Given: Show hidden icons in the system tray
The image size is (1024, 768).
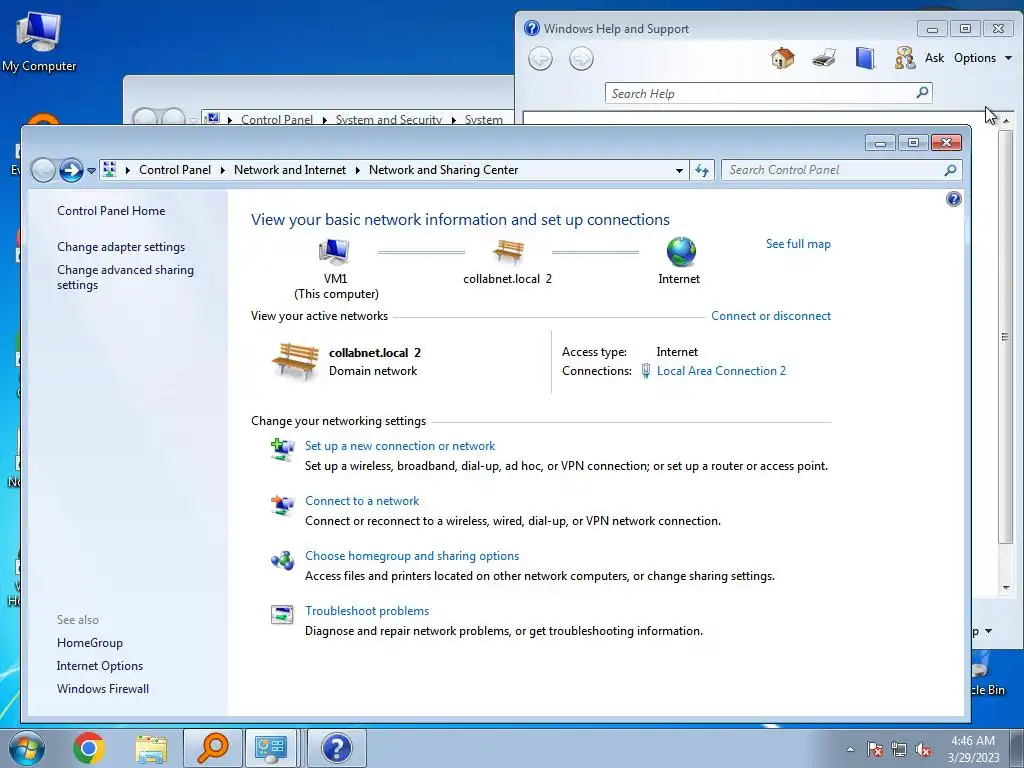Looking at the screenshot, I should [850, 749].
